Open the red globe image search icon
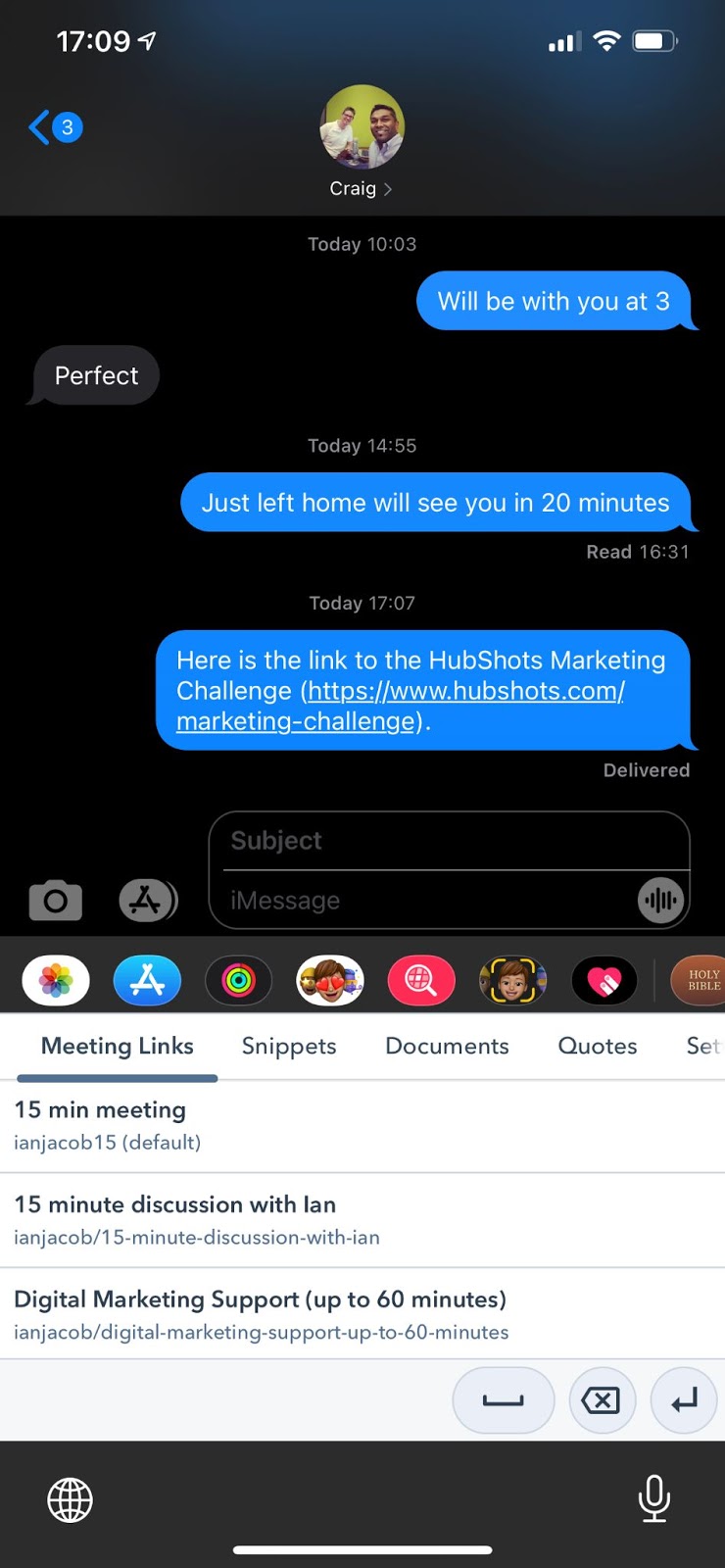 pyautogui.click(x=421, y=980)
